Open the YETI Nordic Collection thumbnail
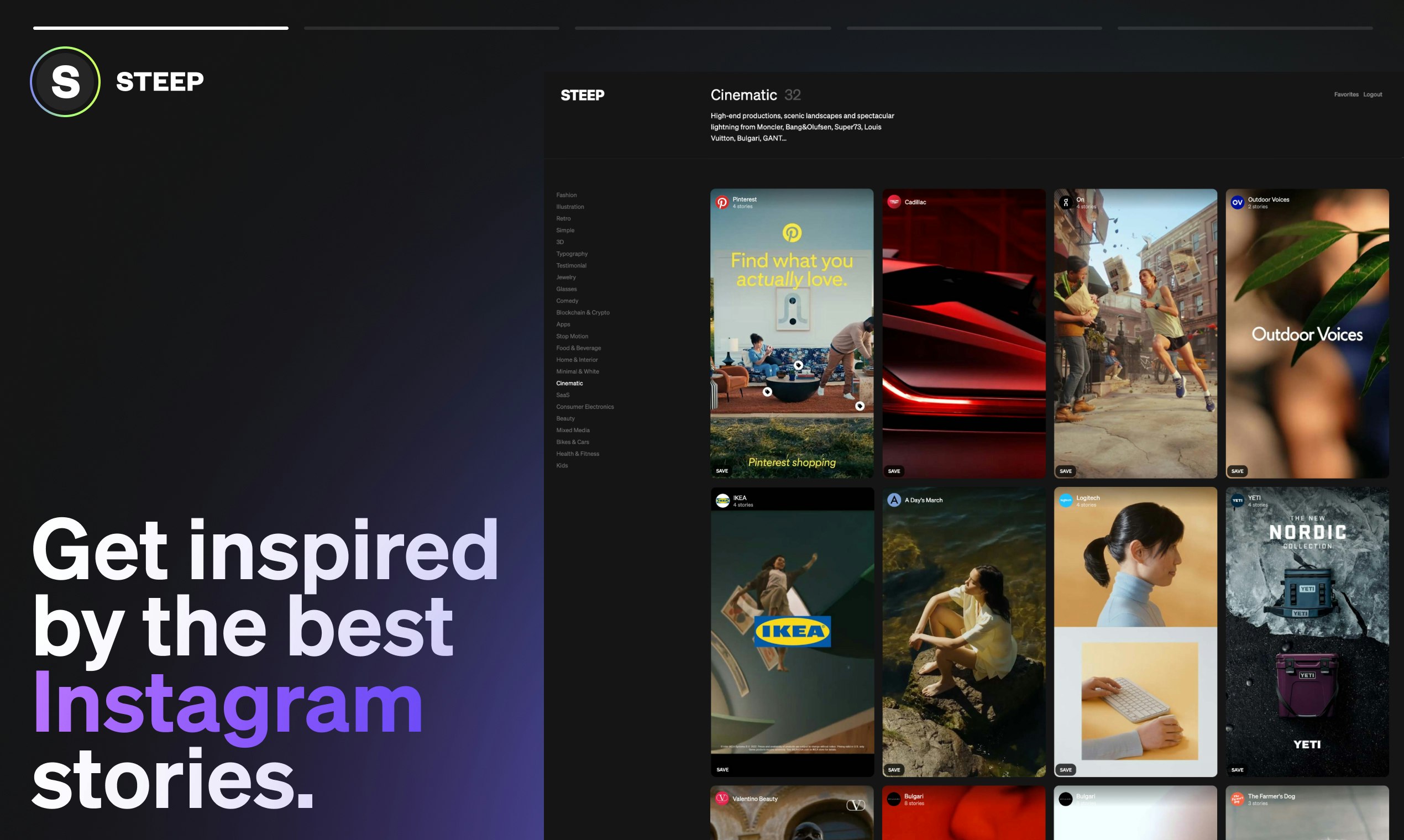The height and width of the screenshot is (840, 1404). point(1307,632)
